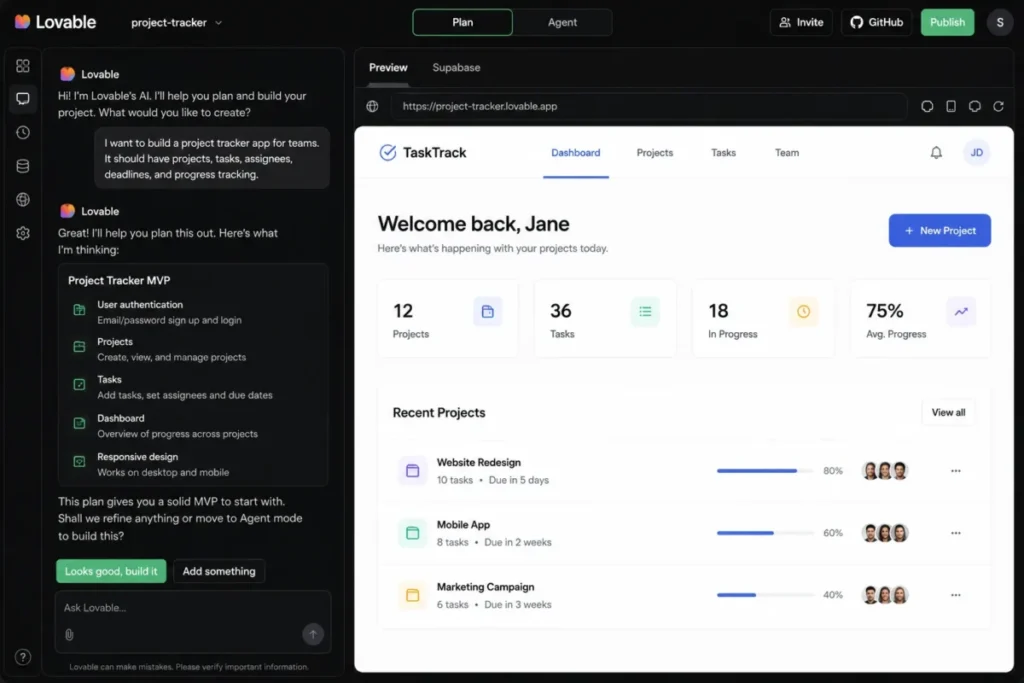Open the database icon in left sidebar
Screen dimensions: 1024x683
pyautogui.click(x=23, y=166)
